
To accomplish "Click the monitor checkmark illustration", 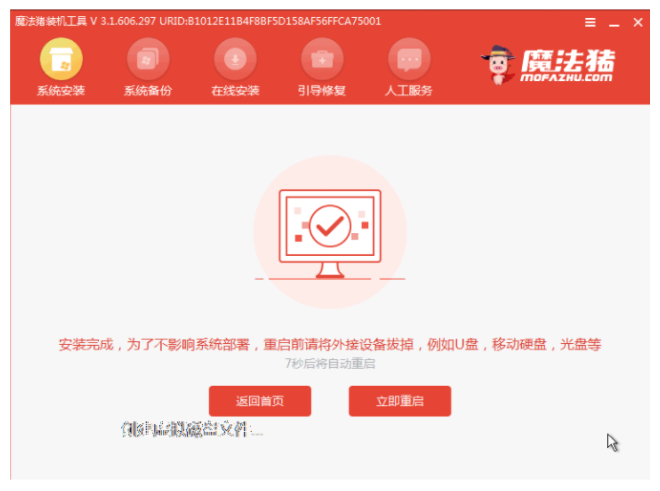I will (x=330, y=232).
